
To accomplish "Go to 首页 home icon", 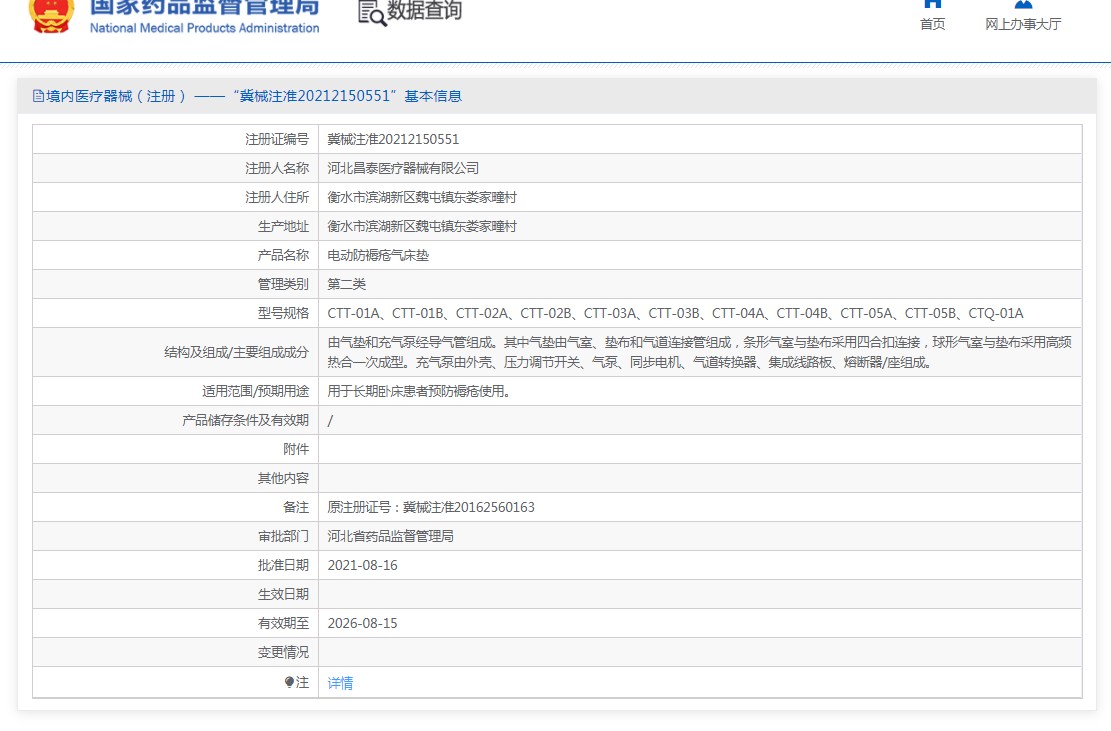I will (932, 4).
